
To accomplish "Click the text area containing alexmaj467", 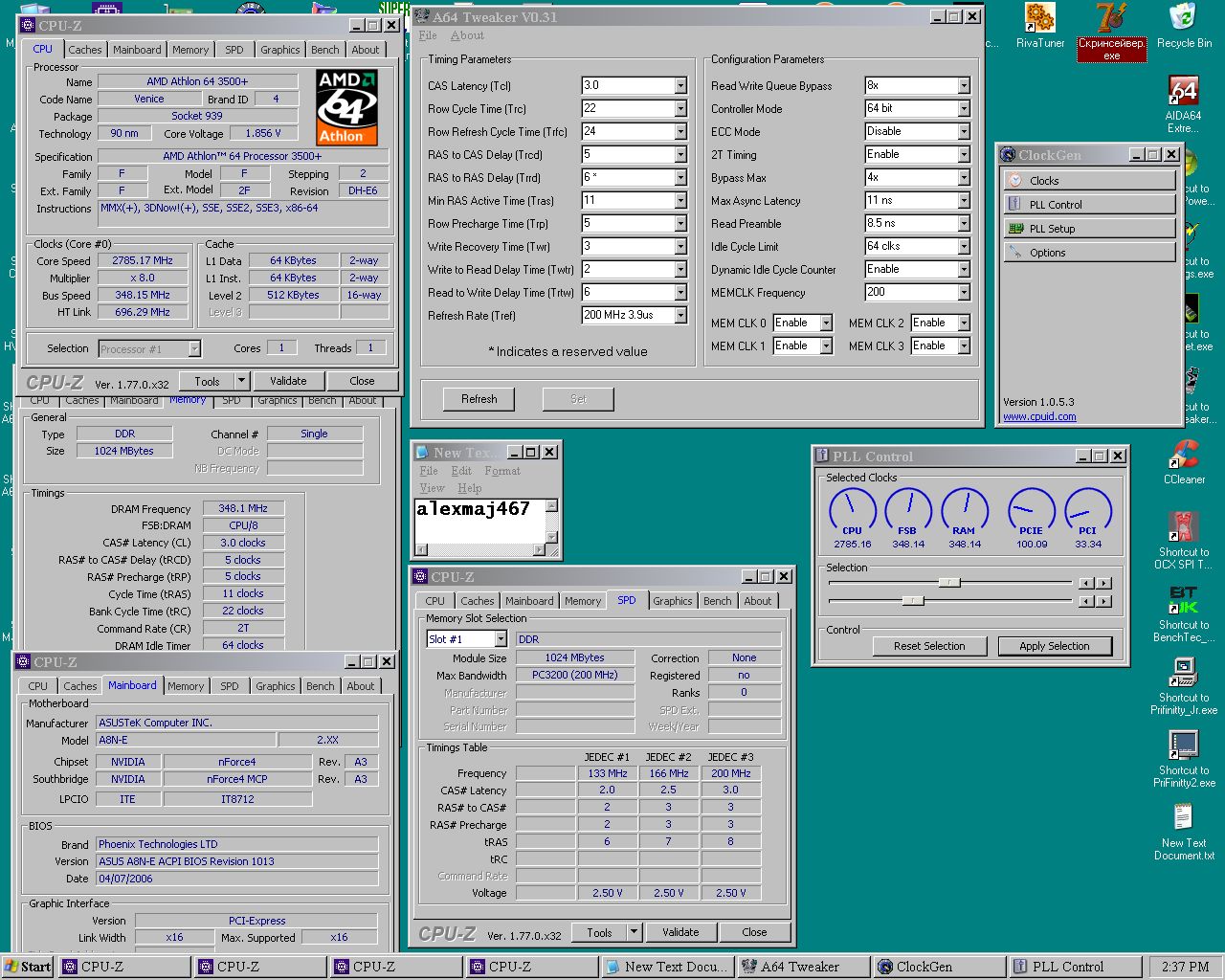I will pyautogui.click(x=479, y=522).
